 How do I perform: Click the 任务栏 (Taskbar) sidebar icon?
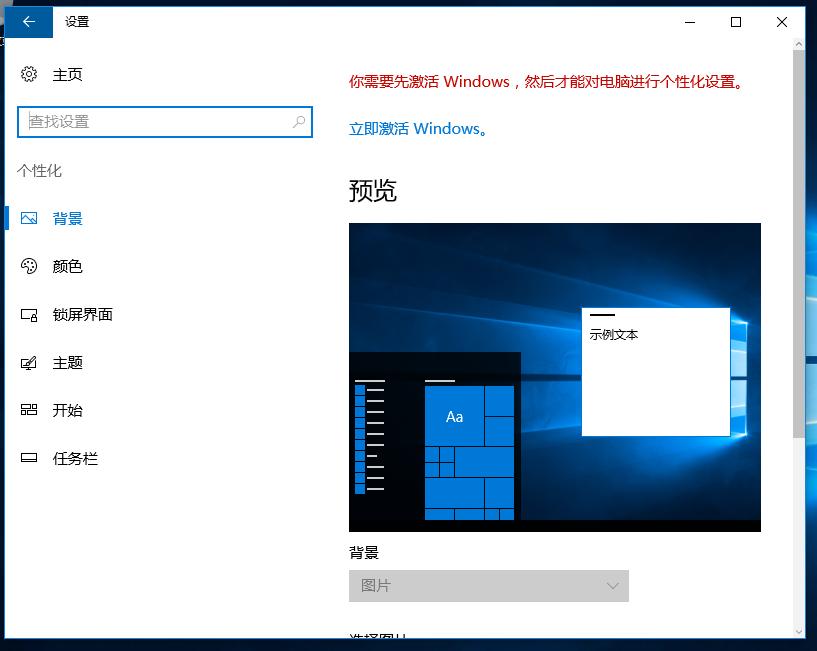coord(29,458)
